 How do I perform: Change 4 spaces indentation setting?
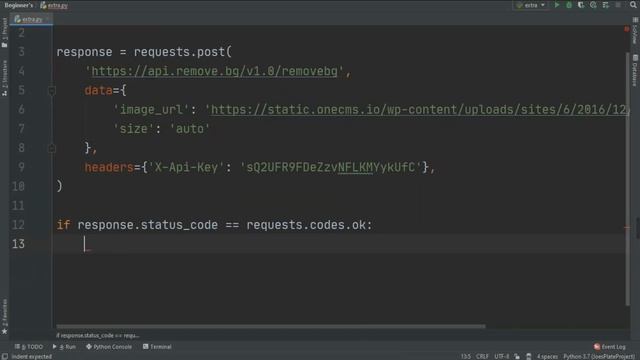click(547, 356)
